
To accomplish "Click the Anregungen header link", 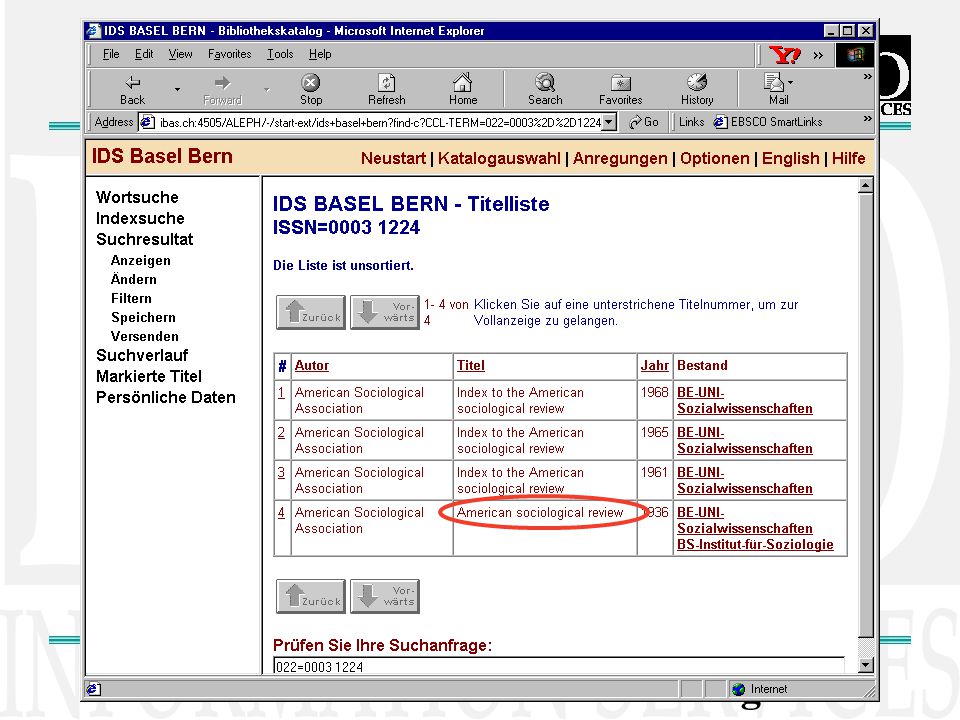I will click(x=620, y=159).
